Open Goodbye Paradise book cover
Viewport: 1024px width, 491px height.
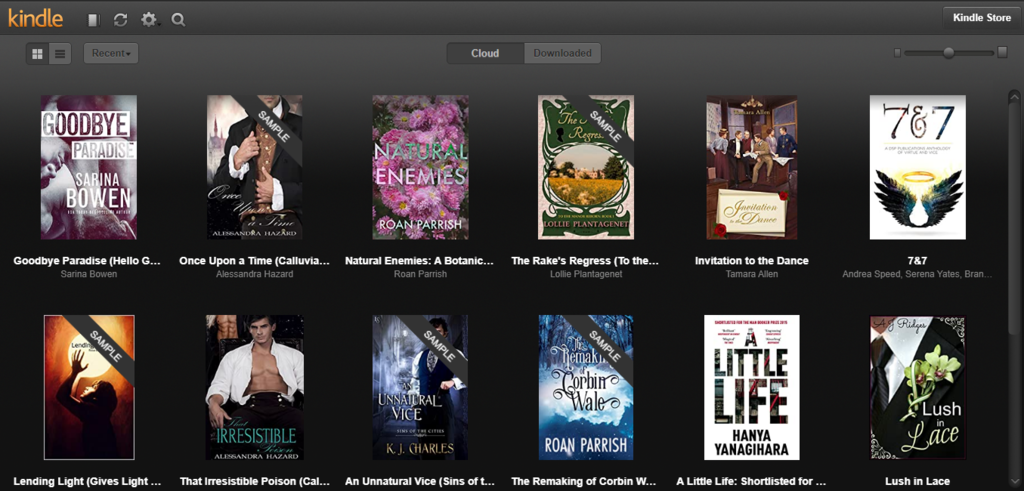pos(89,167)
